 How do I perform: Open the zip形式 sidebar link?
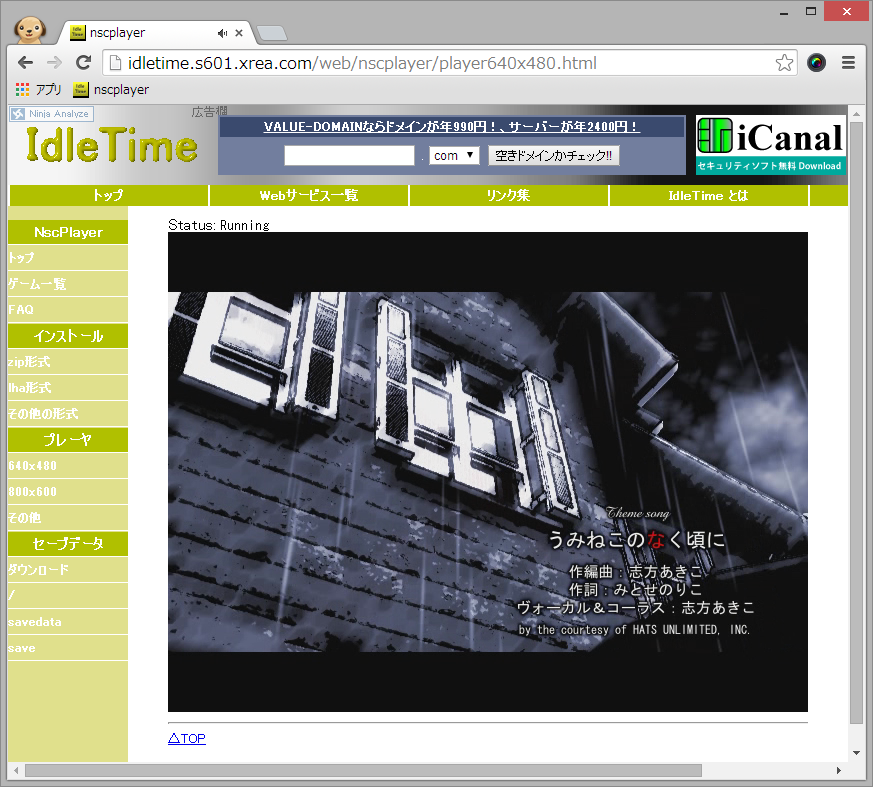point(68,362)
